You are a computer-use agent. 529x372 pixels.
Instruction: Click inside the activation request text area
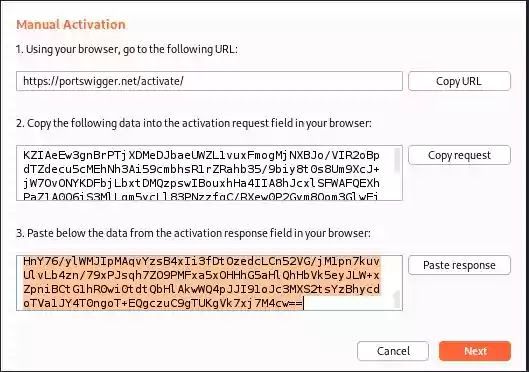pyautogui.click(x=209, y=173)
